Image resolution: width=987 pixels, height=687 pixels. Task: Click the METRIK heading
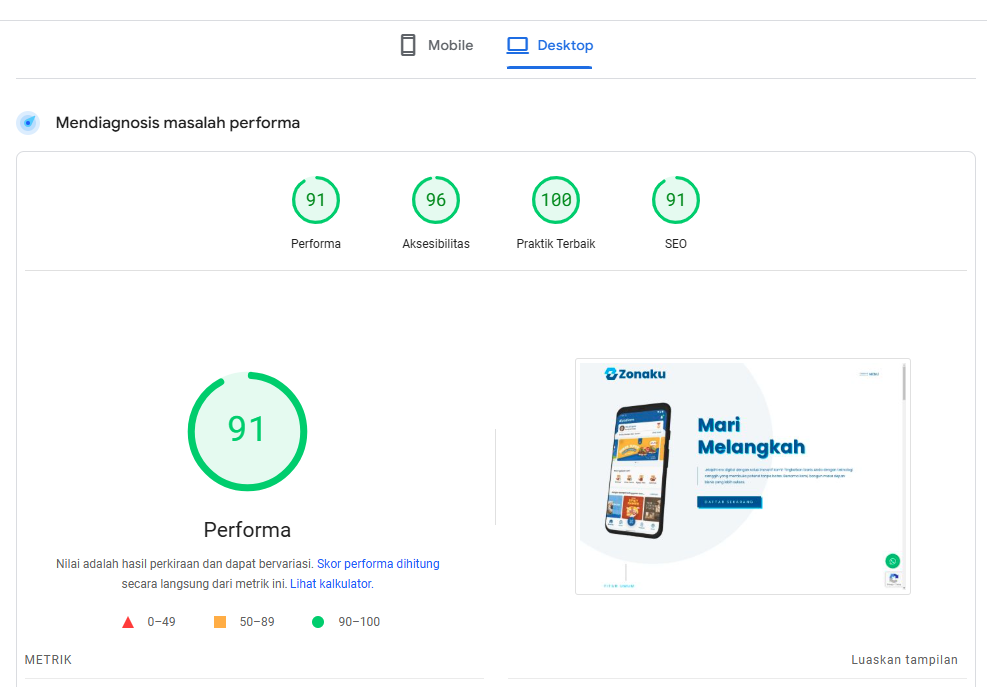48,660
